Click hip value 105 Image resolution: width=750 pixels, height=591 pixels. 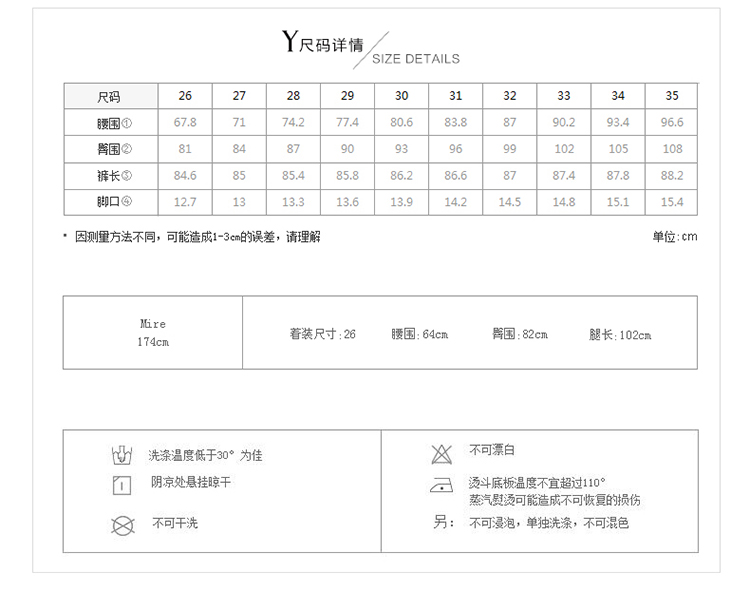(x=618, y=149)
